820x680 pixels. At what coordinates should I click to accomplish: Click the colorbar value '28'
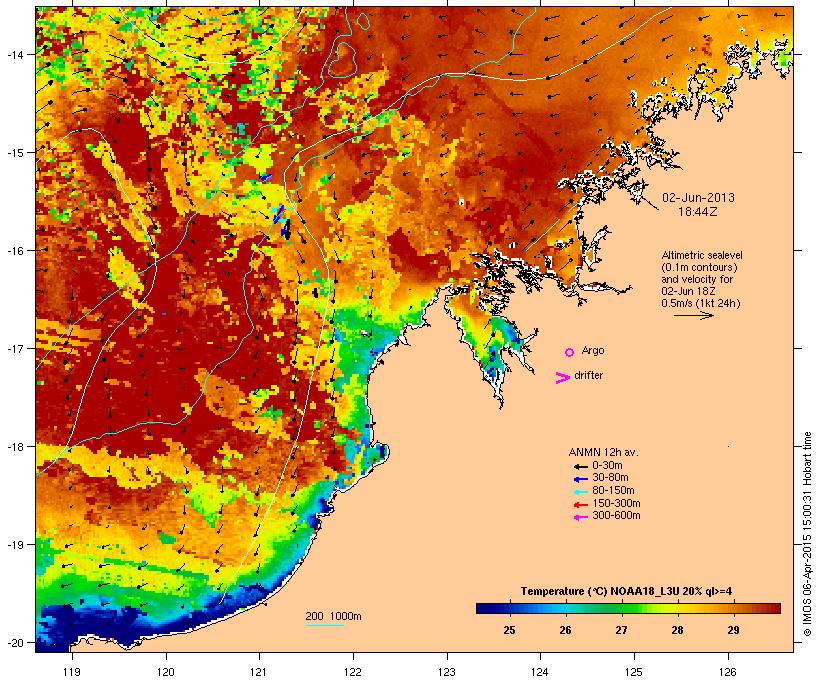[x=677, y=630]
